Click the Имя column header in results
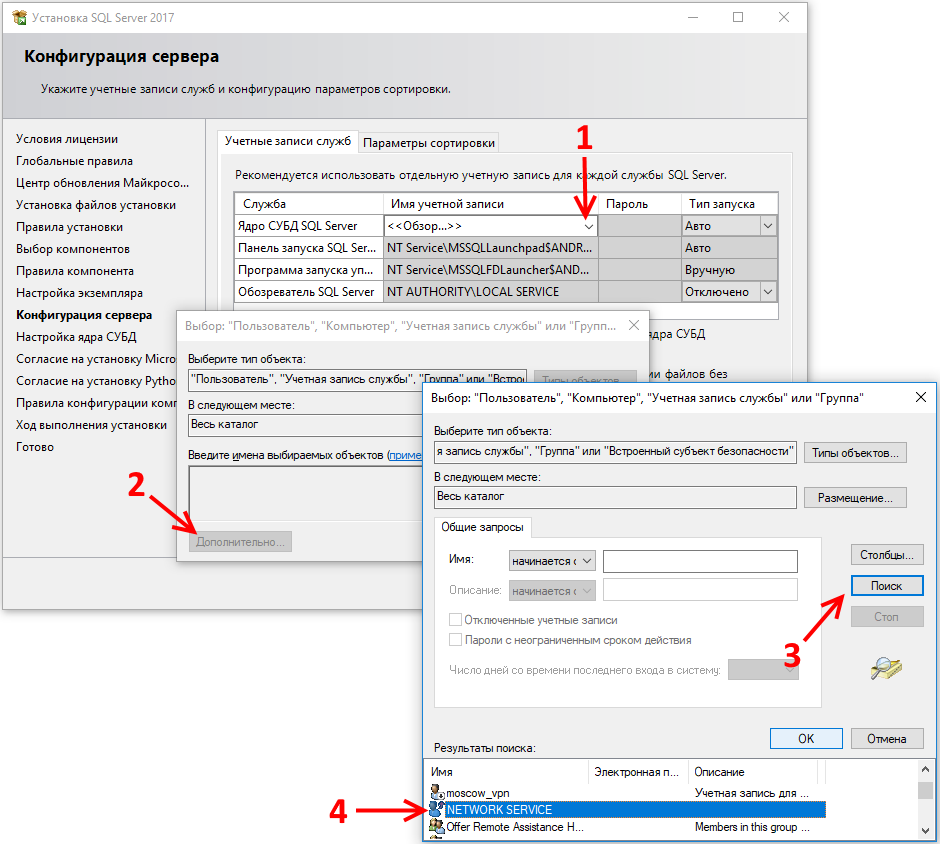Screen dimensions: 940x844 [507, 772]
